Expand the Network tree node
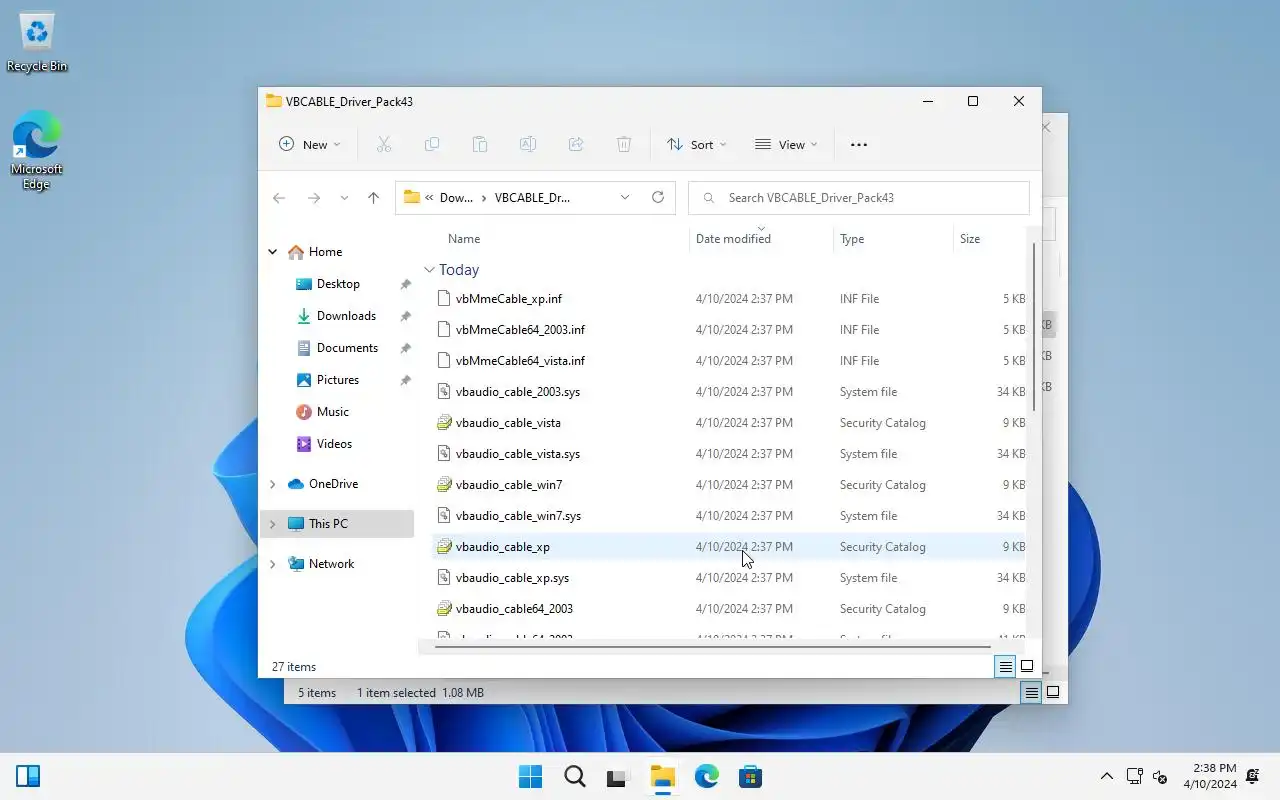This screenshot has height=800, width=1280. pyautogui.click(x=272, y=564)
